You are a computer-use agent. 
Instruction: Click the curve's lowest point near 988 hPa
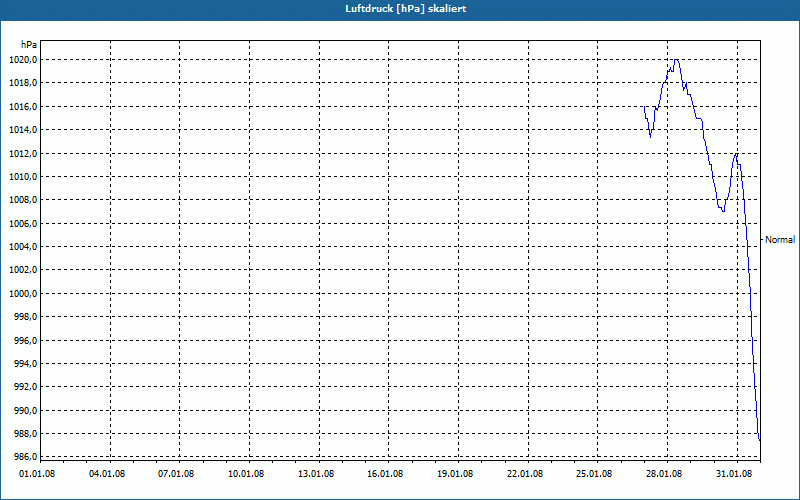click(x=759, y=439)
